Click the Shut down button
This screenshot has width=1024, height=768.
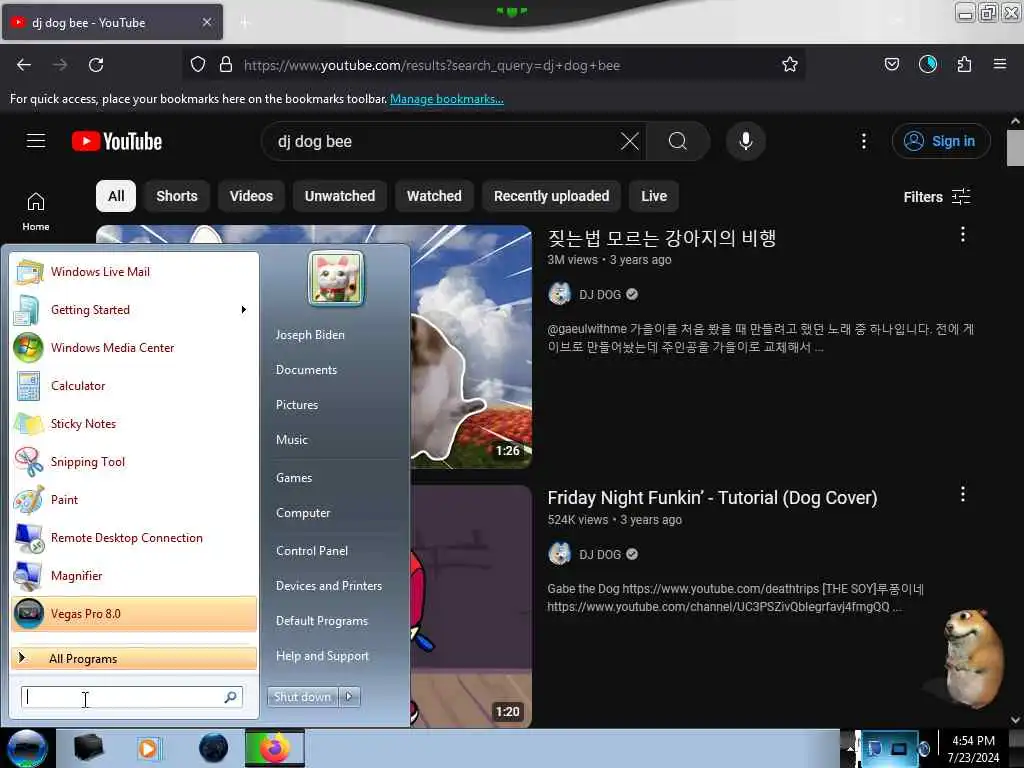point(302,697)
